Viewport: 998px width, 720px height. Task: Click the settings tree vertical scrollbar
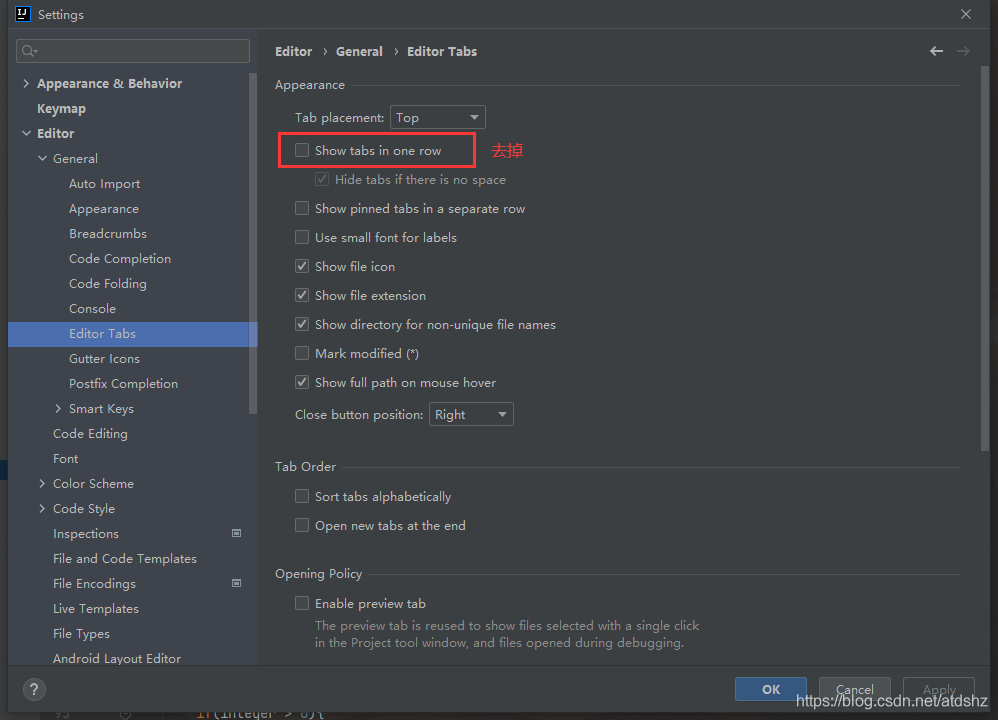point(253,244)
